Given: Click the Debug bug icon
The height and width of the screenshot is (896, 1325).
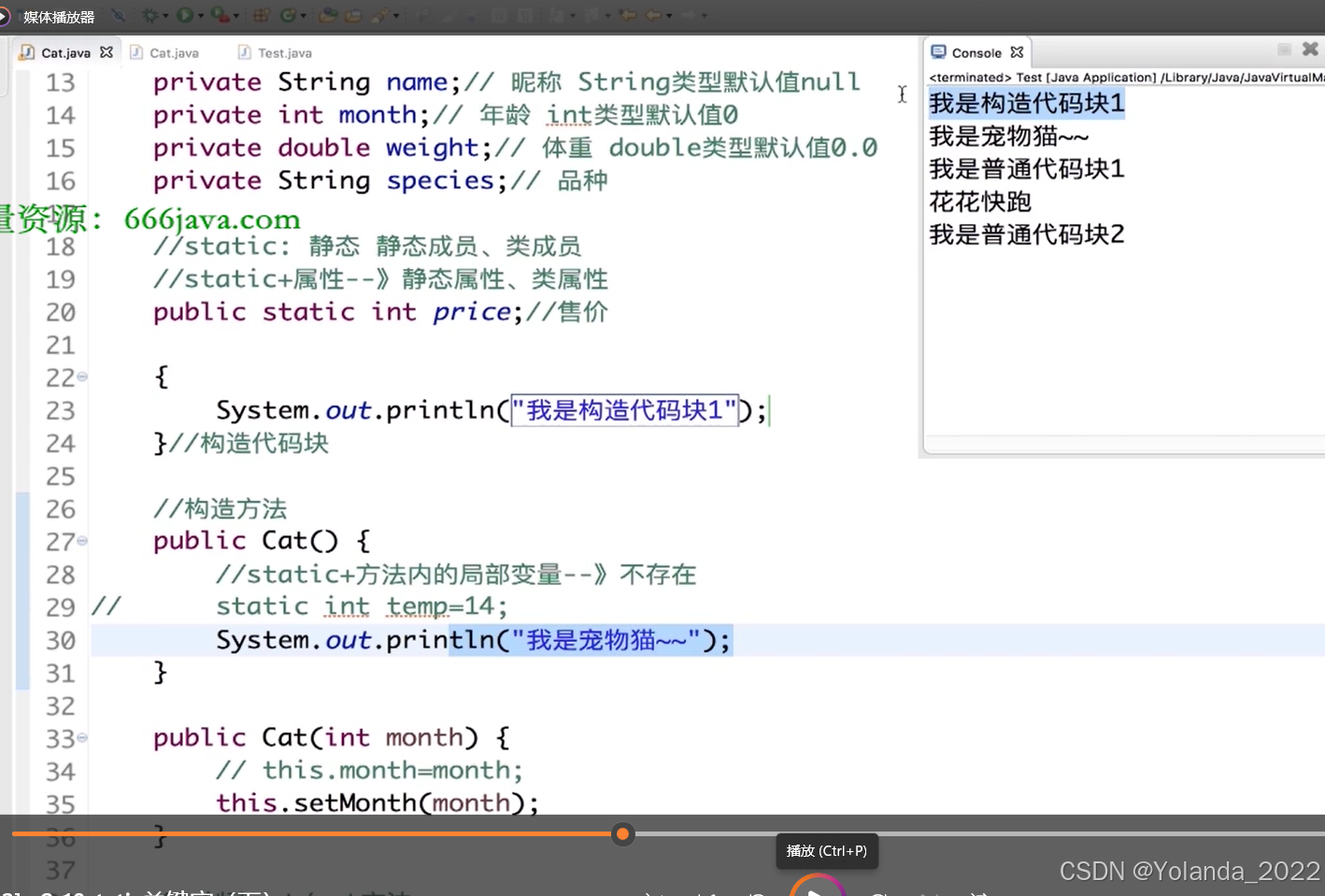Looking at the screenshot, I should 151,15.
